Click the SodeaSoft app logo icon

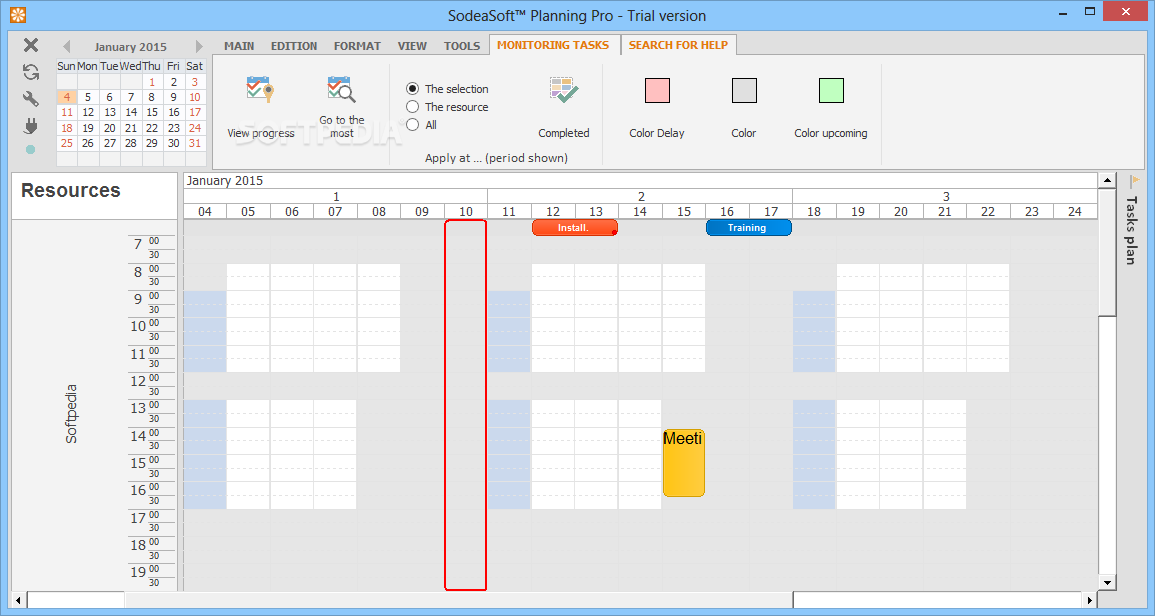(18, 15)
